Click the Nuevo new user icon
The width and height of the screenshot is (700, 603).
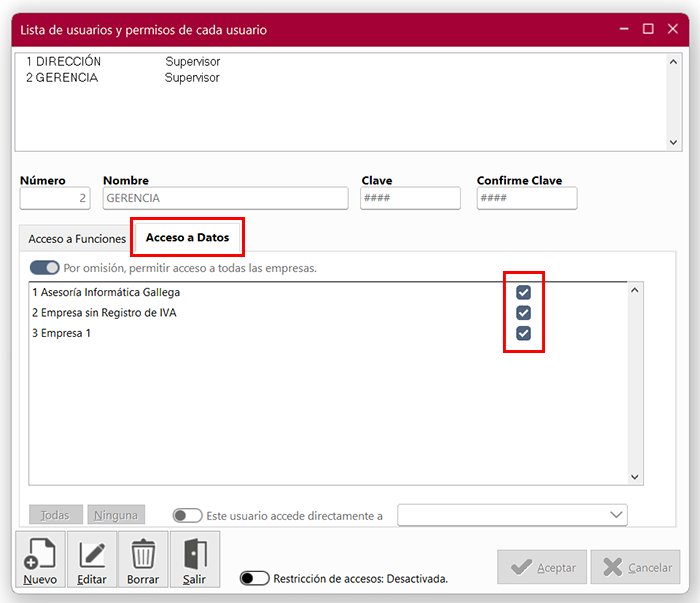tap(40, 554)
